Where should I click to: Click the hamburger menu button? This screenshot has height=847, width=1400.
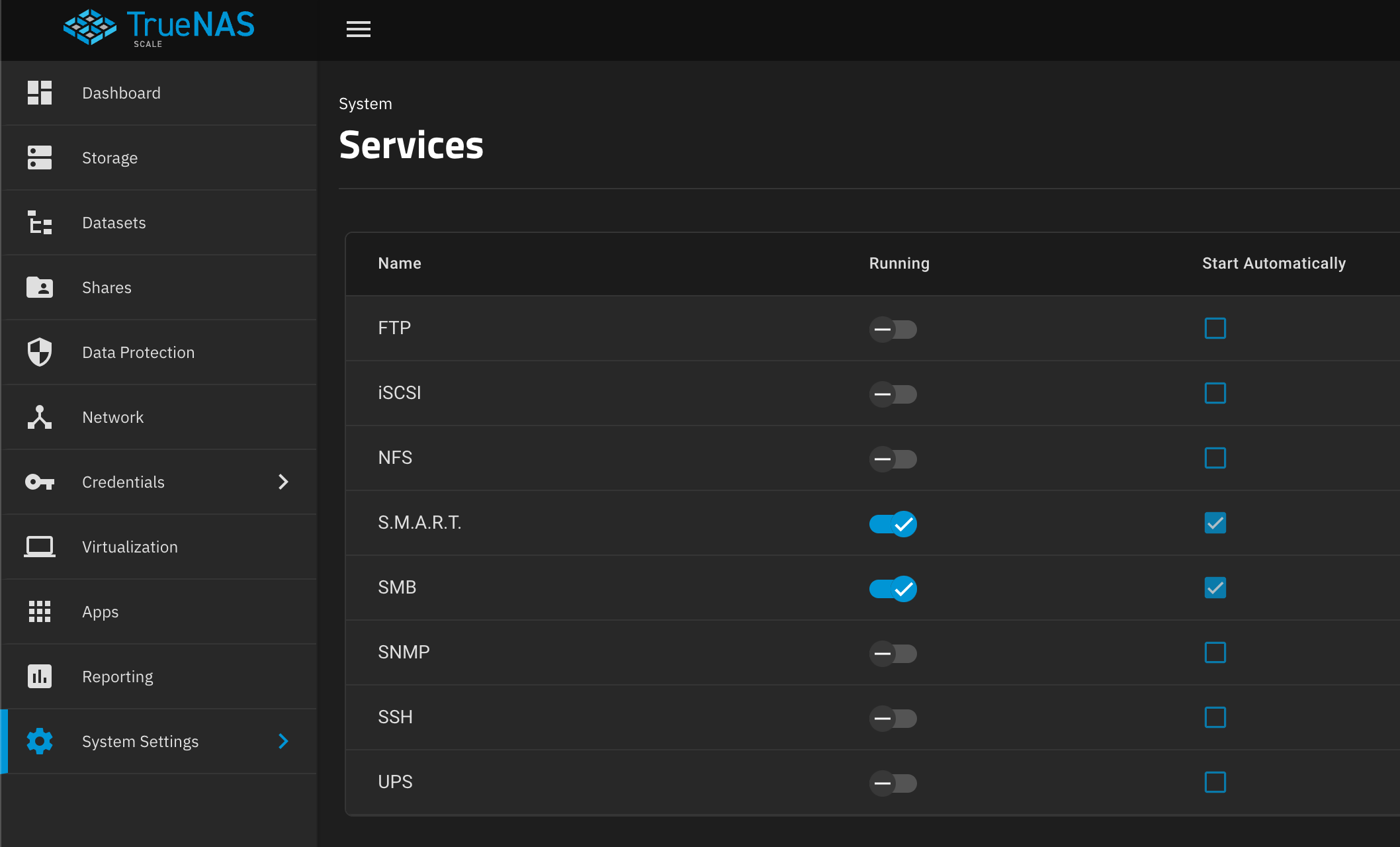(x=358, y=29)
